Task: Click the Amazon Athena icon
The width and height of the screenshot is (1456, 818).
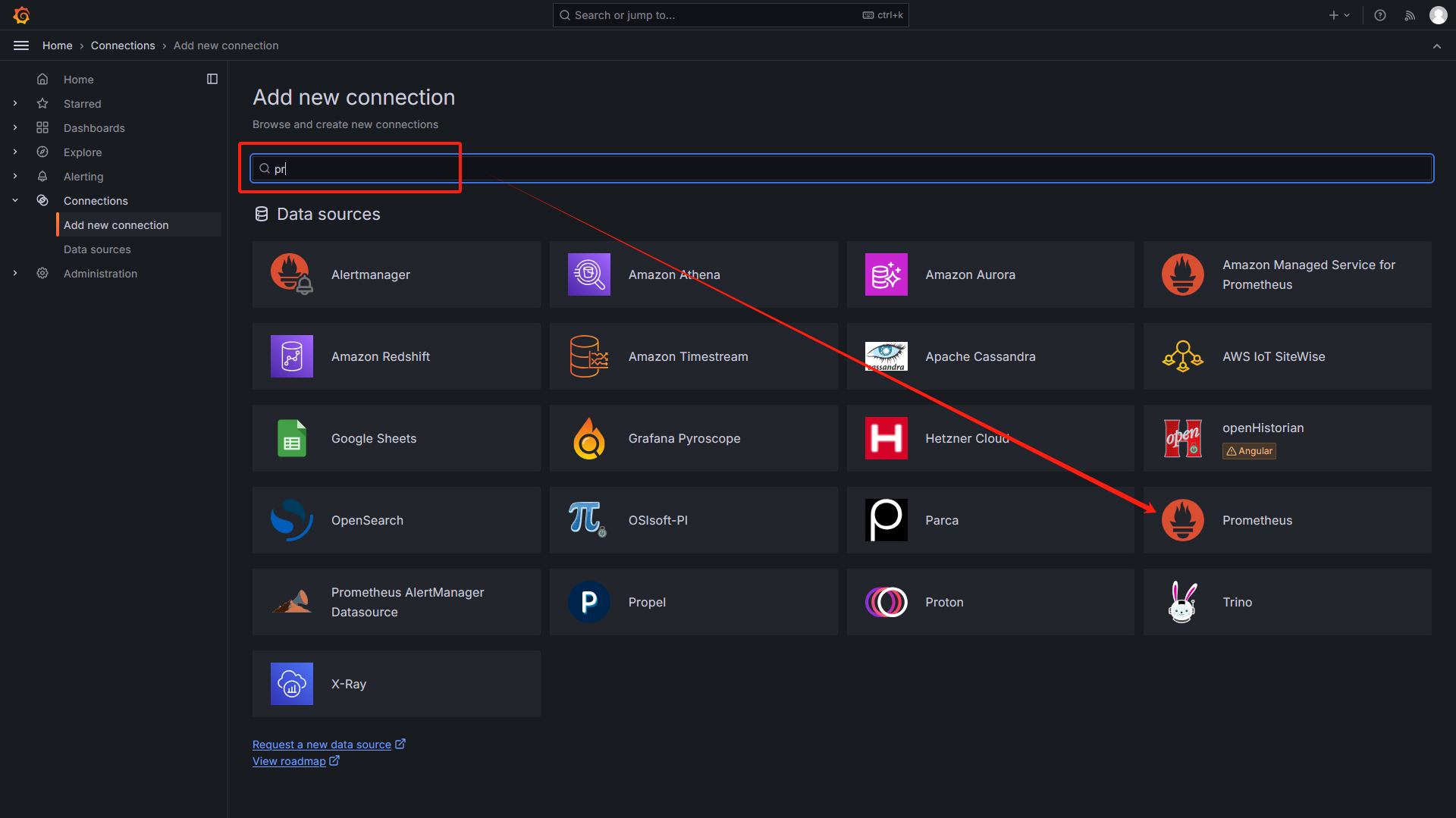Action: [x=589, y=274]
